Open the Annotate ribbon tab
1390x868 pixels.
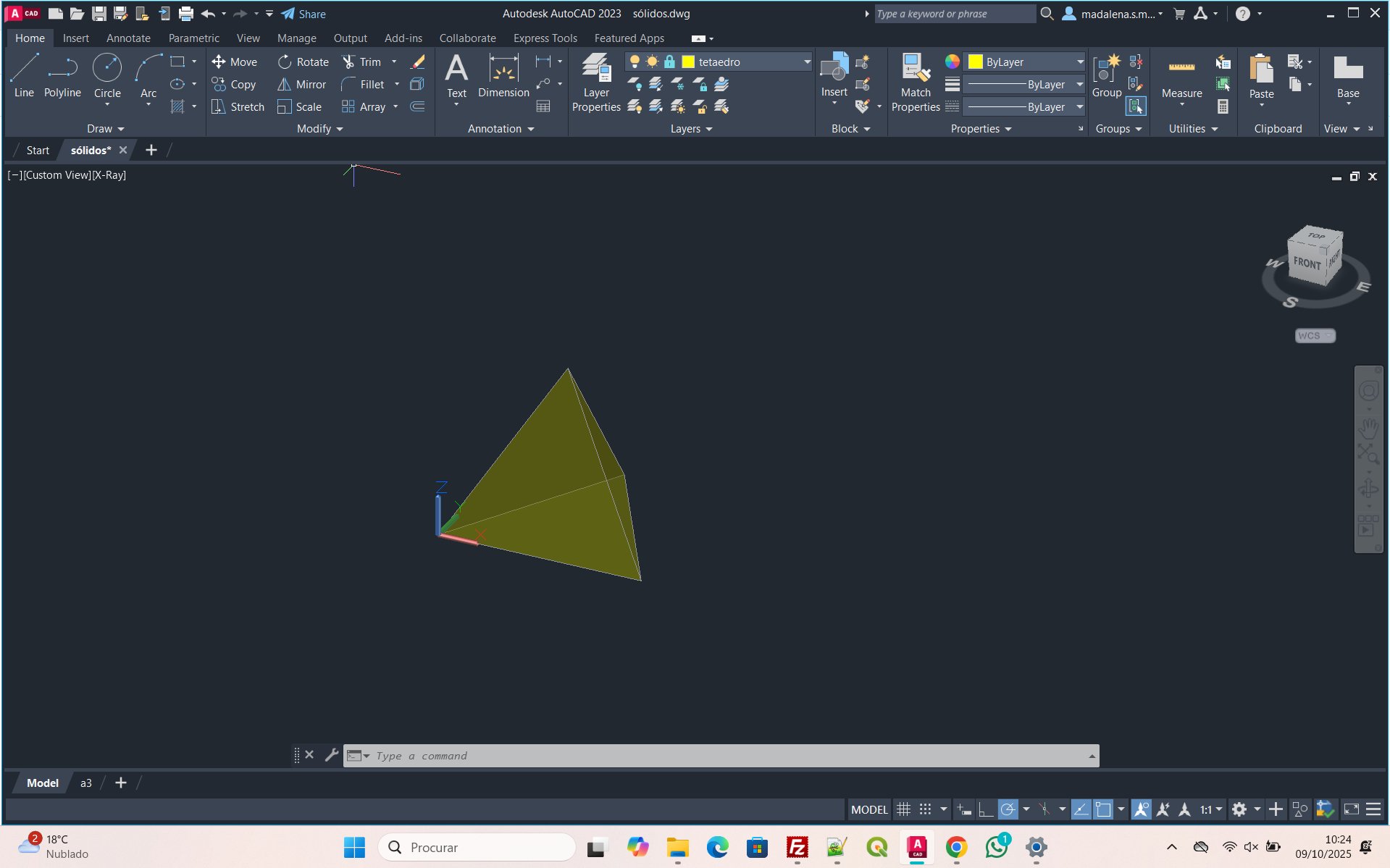point(128,38)
